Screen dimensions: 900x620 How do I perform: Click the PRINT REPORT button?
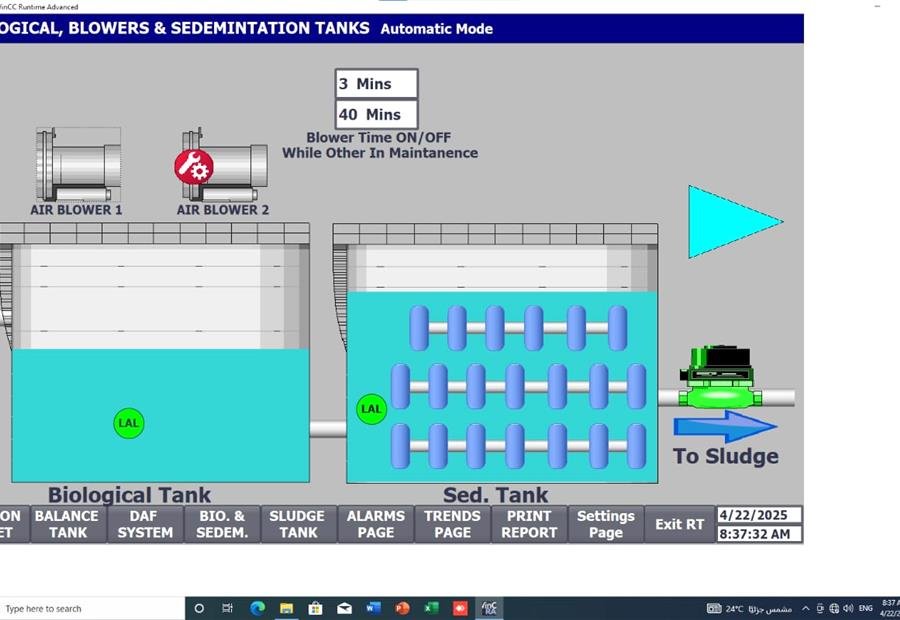coord(529,524)
